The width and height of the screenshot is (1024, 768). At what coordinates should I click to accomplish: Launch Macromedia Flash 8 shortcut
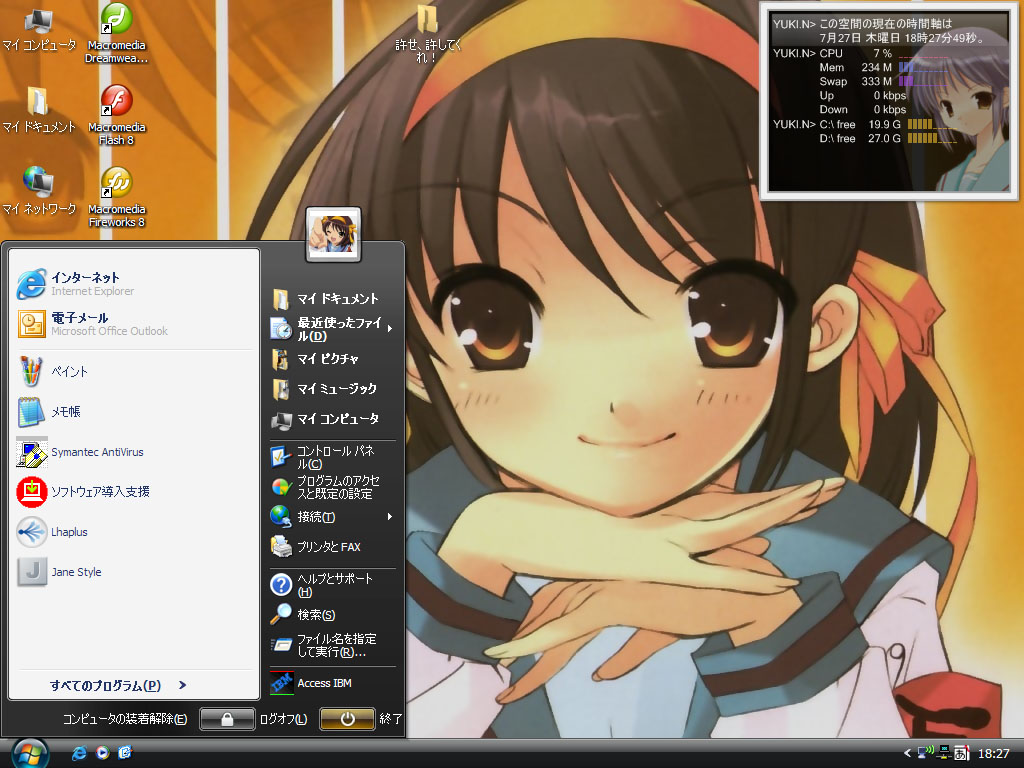pyautogui.click(x=116, y=115)
